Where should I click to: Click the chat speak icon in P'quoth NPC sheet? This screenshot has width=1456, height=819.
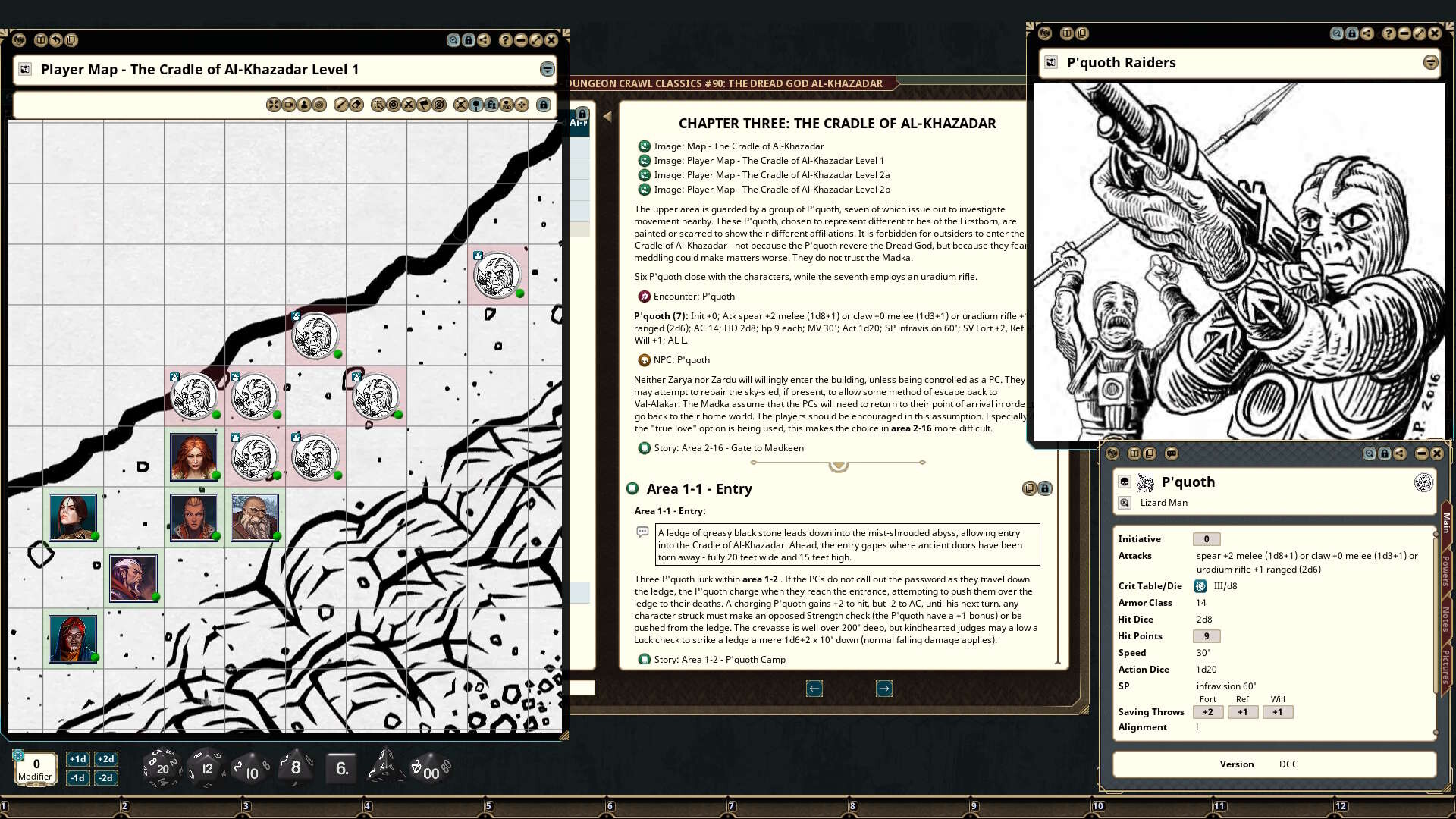1171,453
